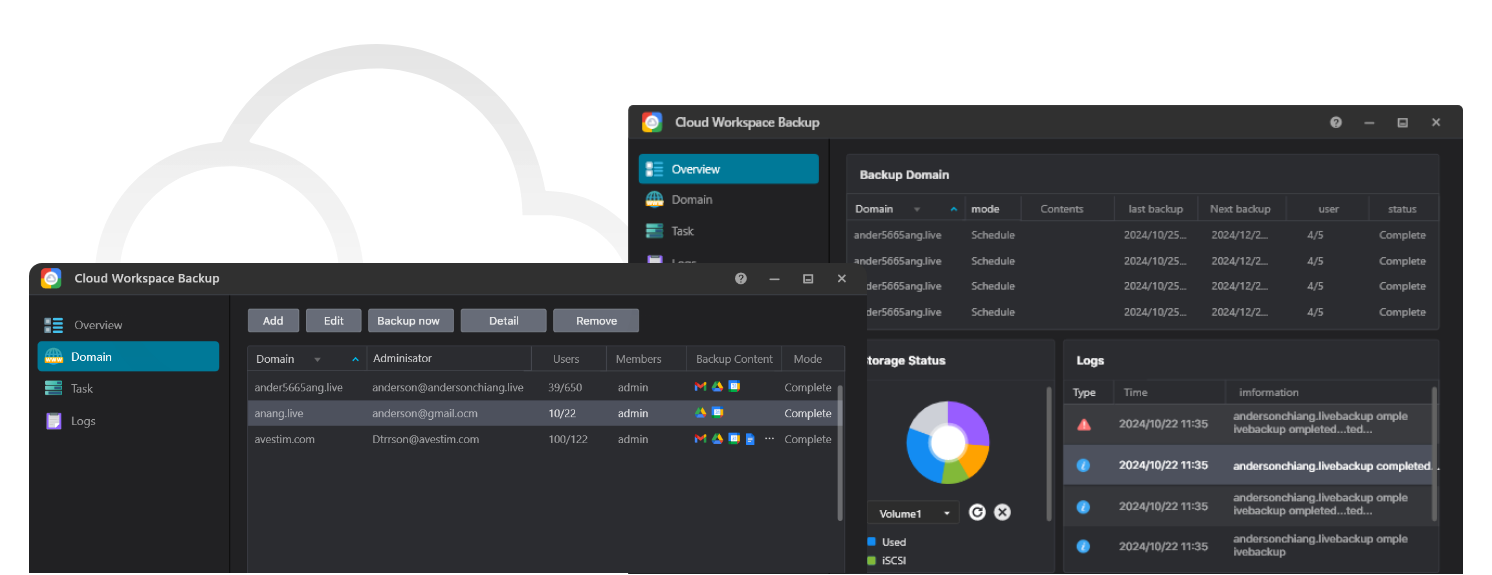Click the Gmail icon in the ander5665ang.live row
Screen dimensions: 1492x575
click(x=701, y=387)
